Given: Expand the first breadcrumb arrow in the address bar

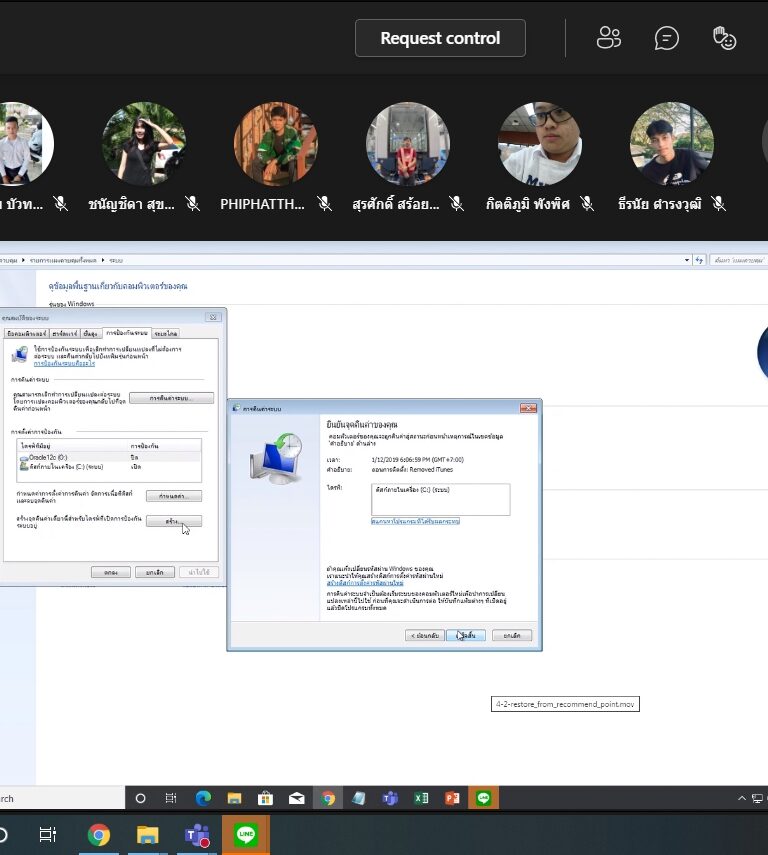Looking at the screenshot, I should click(x=23, y=261).
